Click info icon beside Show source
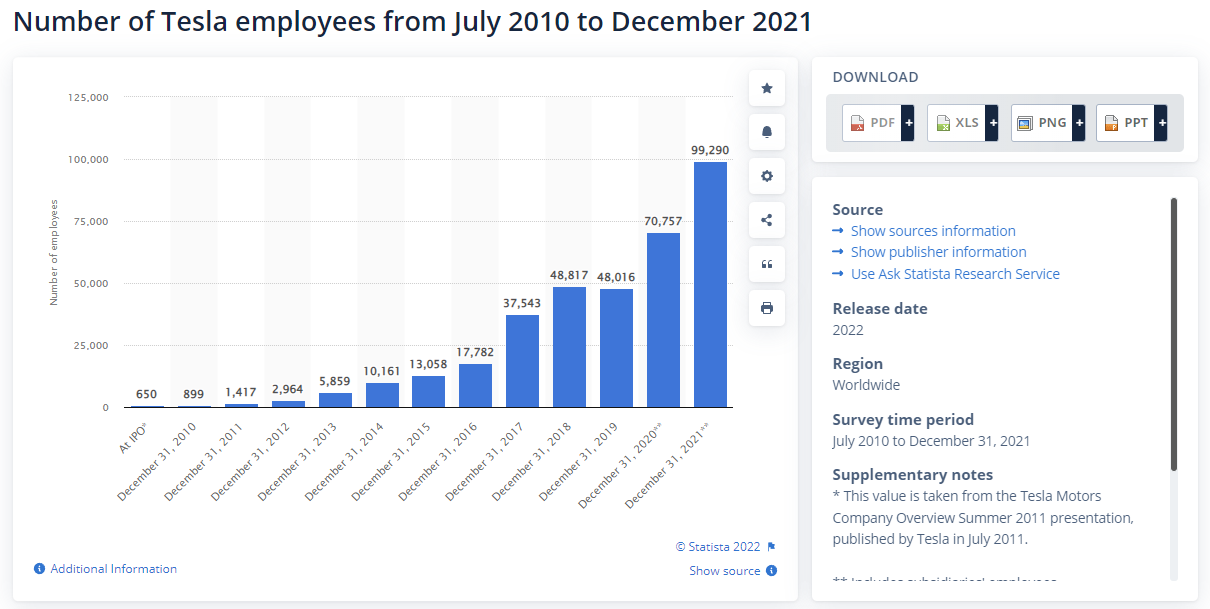Image resolution: width=1210 pixels, height=609 pixels. [x=772, y=571]
